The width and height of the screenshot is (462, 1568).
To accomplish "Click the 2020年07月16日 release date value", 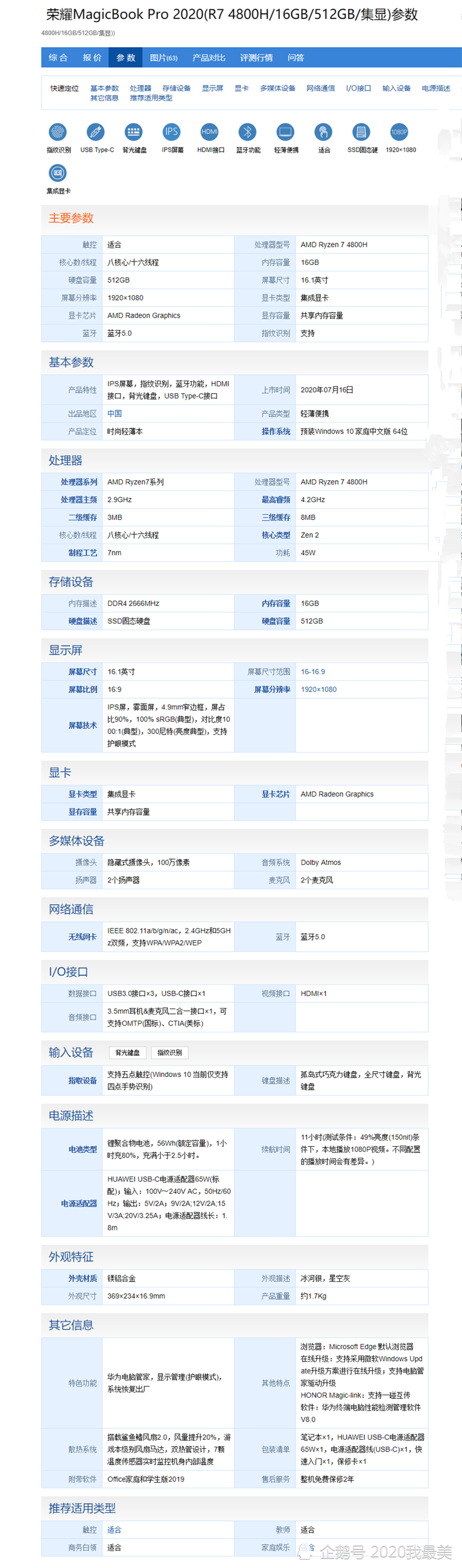I will point(327,390).
